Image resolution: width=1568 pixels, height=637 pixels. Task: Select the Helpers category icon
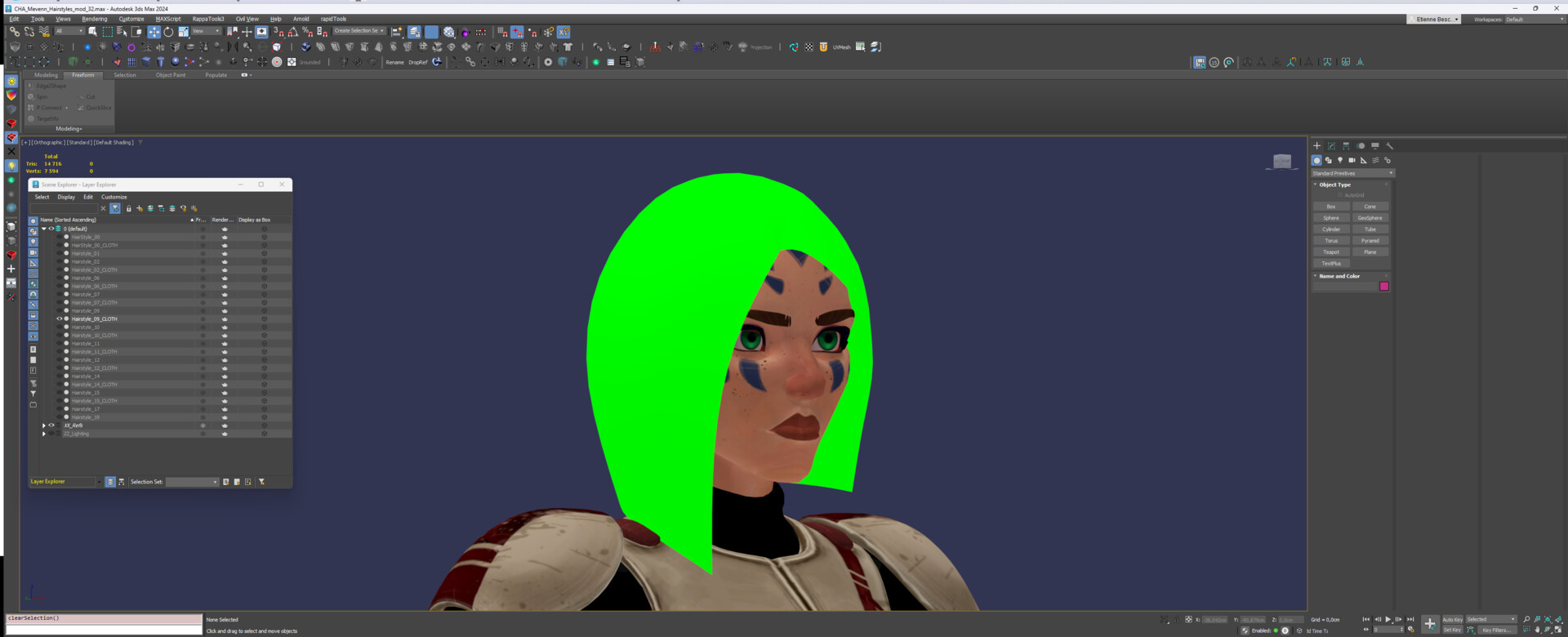coord(1363,160)
